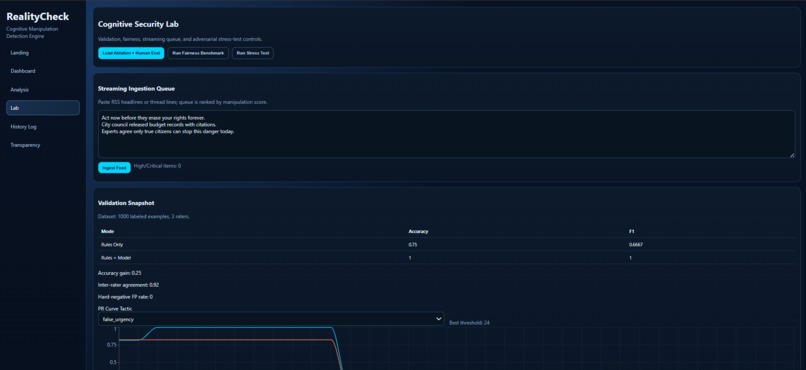The height and width of the screenshot is (370, 806).
Task: Click the 0.6667 F1 value
Action: 636,245
